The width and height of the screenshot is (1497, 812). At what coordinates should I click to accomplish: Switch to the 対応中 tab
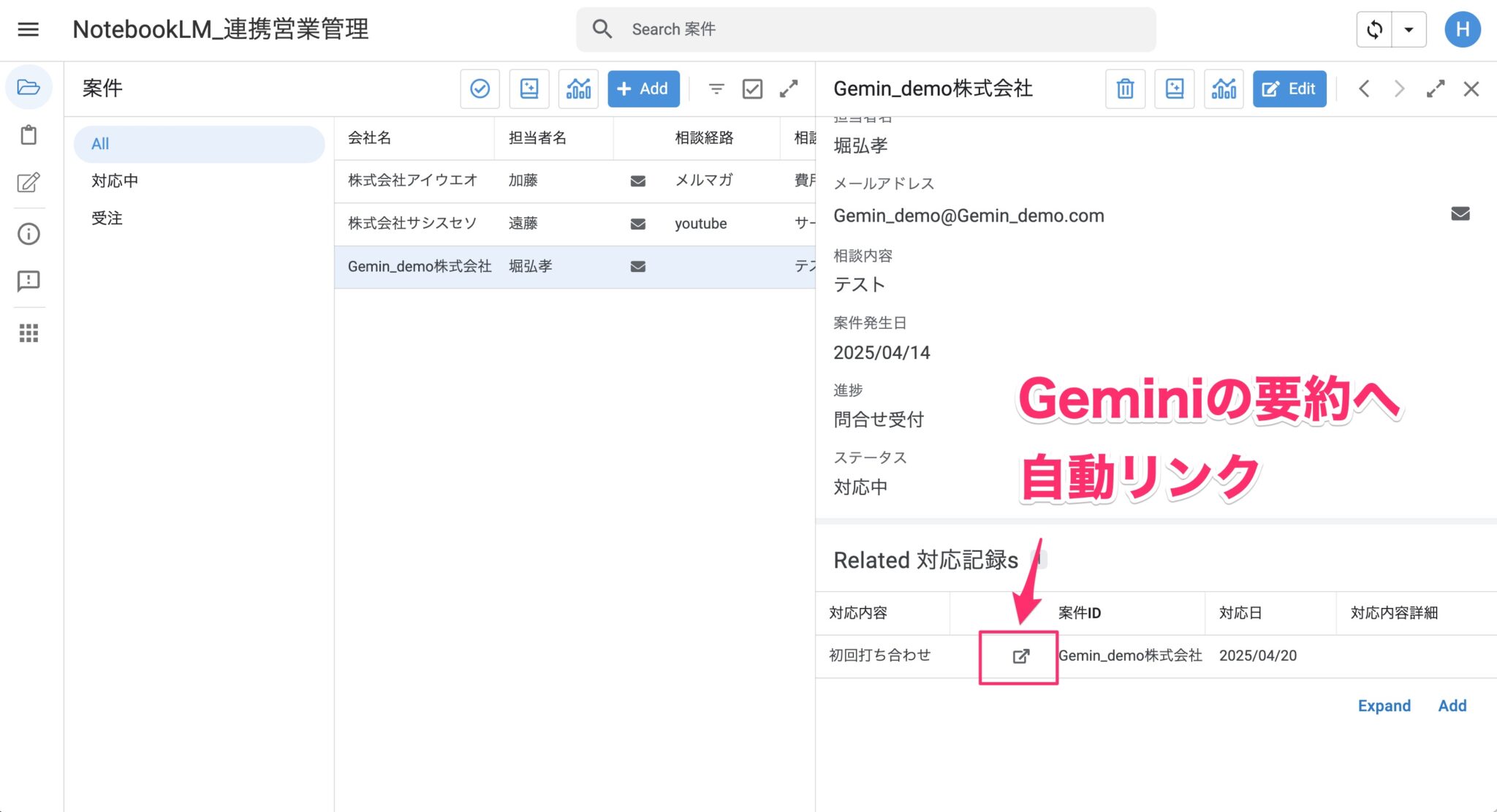[114, 181]
